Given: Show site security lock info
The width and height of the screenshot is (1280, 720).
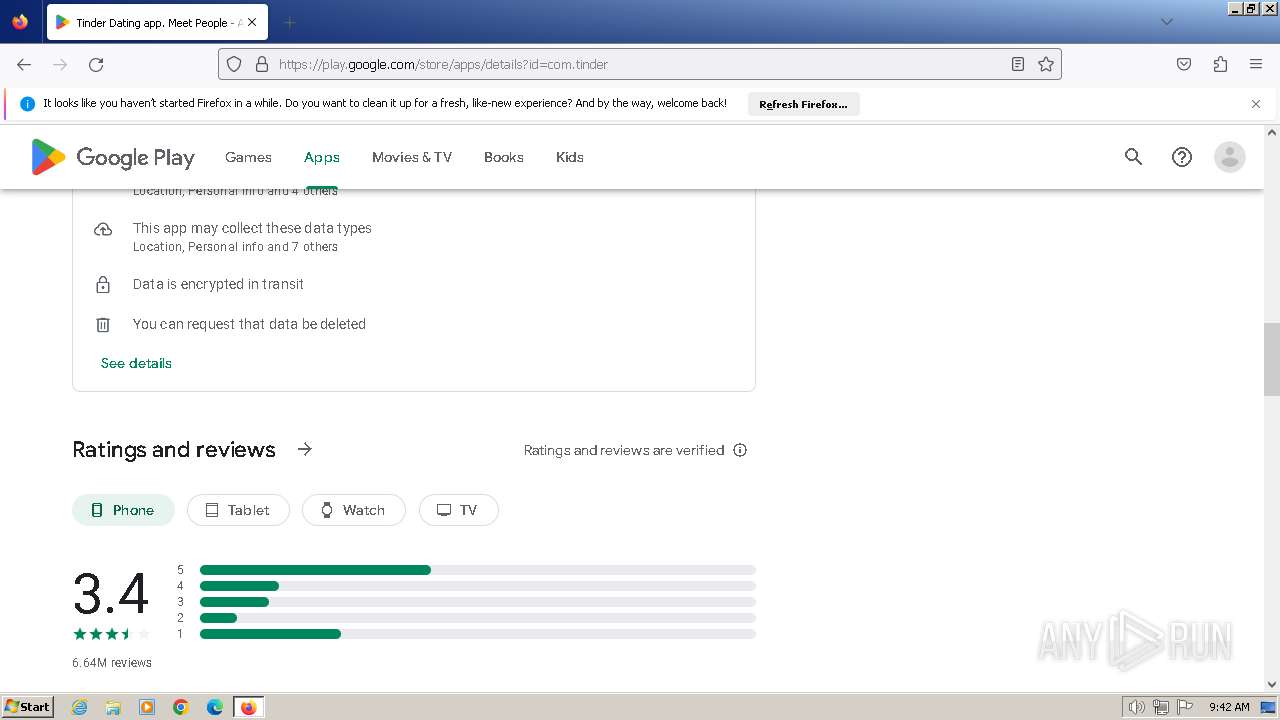Looking at the screenshot, I should click(262, 64).
